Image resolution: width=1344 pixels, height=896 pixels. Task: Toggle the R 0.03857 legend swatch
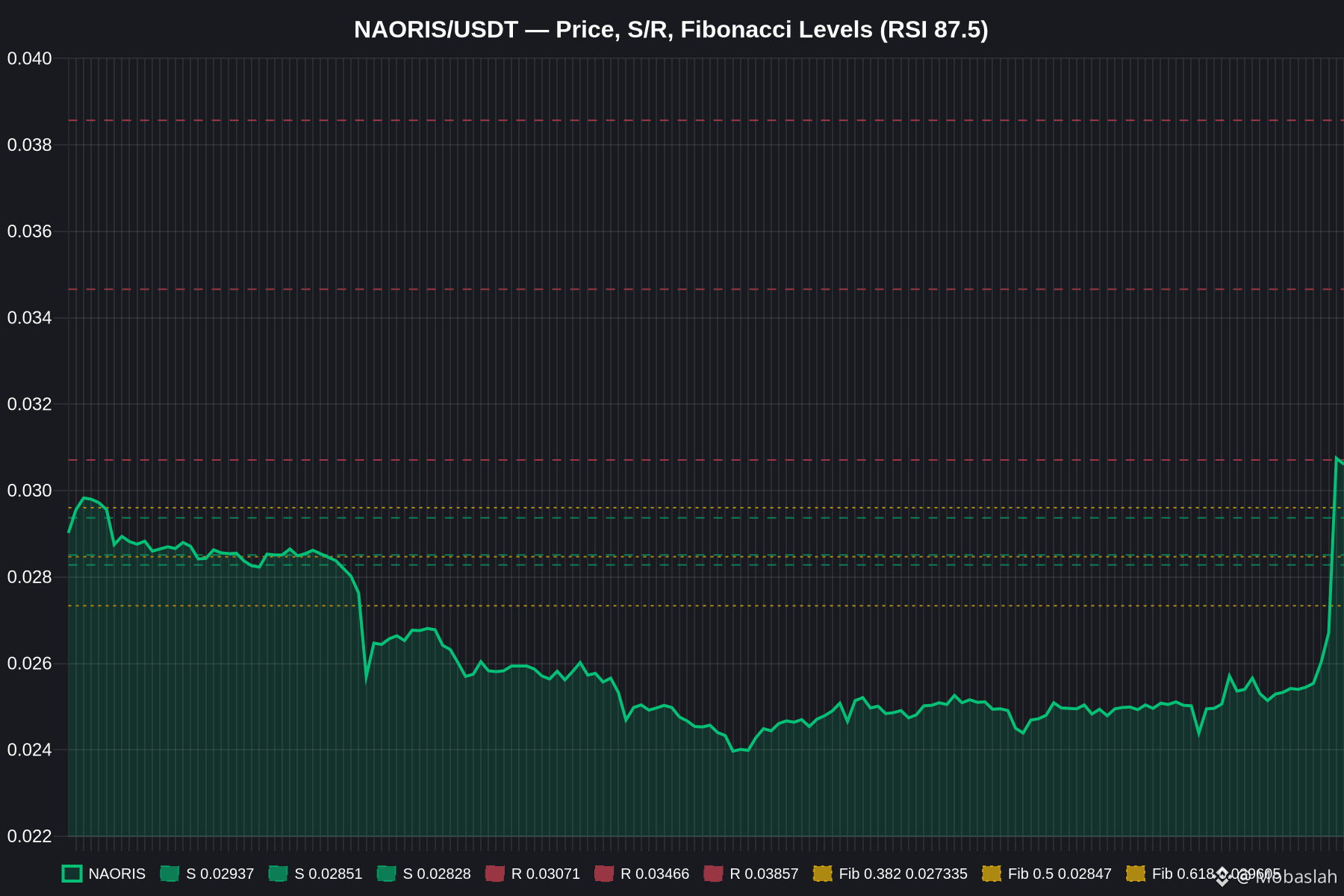[713, 874]
